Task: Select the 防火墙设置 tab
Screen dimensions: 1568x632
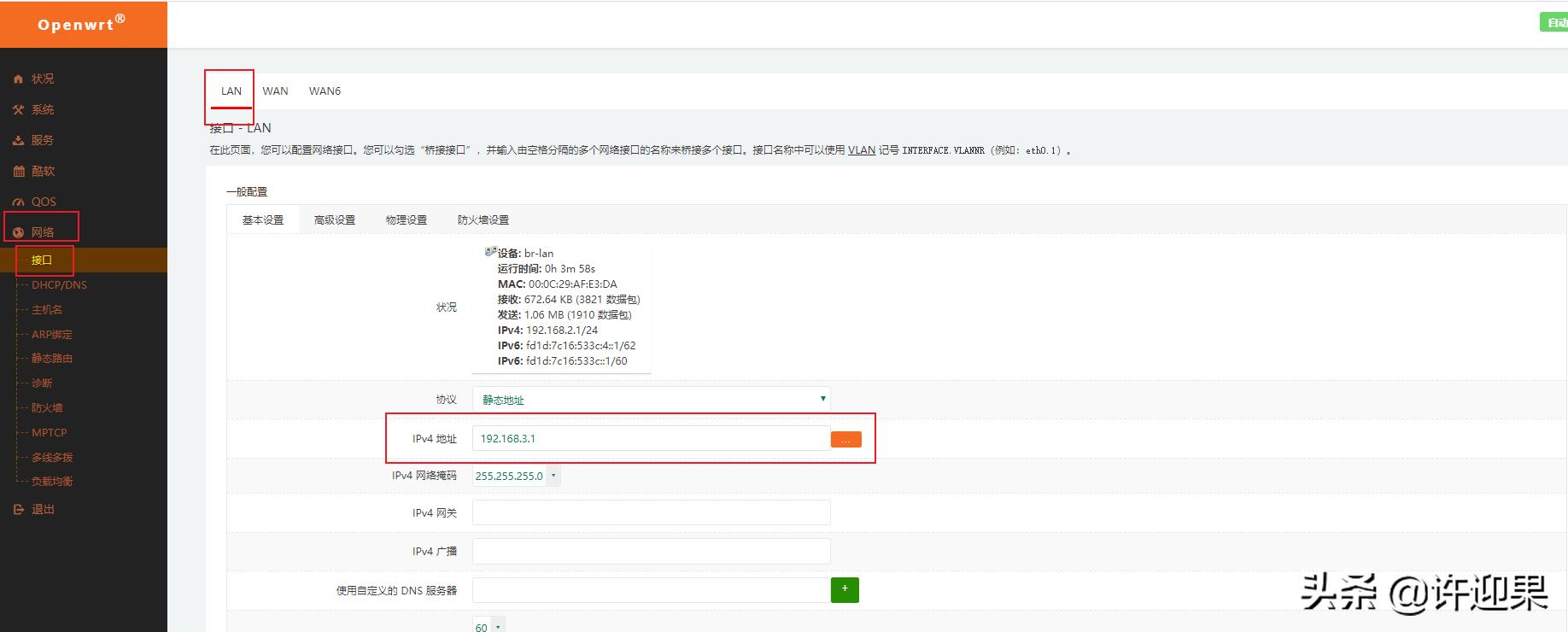Action: tap(483, 219)
